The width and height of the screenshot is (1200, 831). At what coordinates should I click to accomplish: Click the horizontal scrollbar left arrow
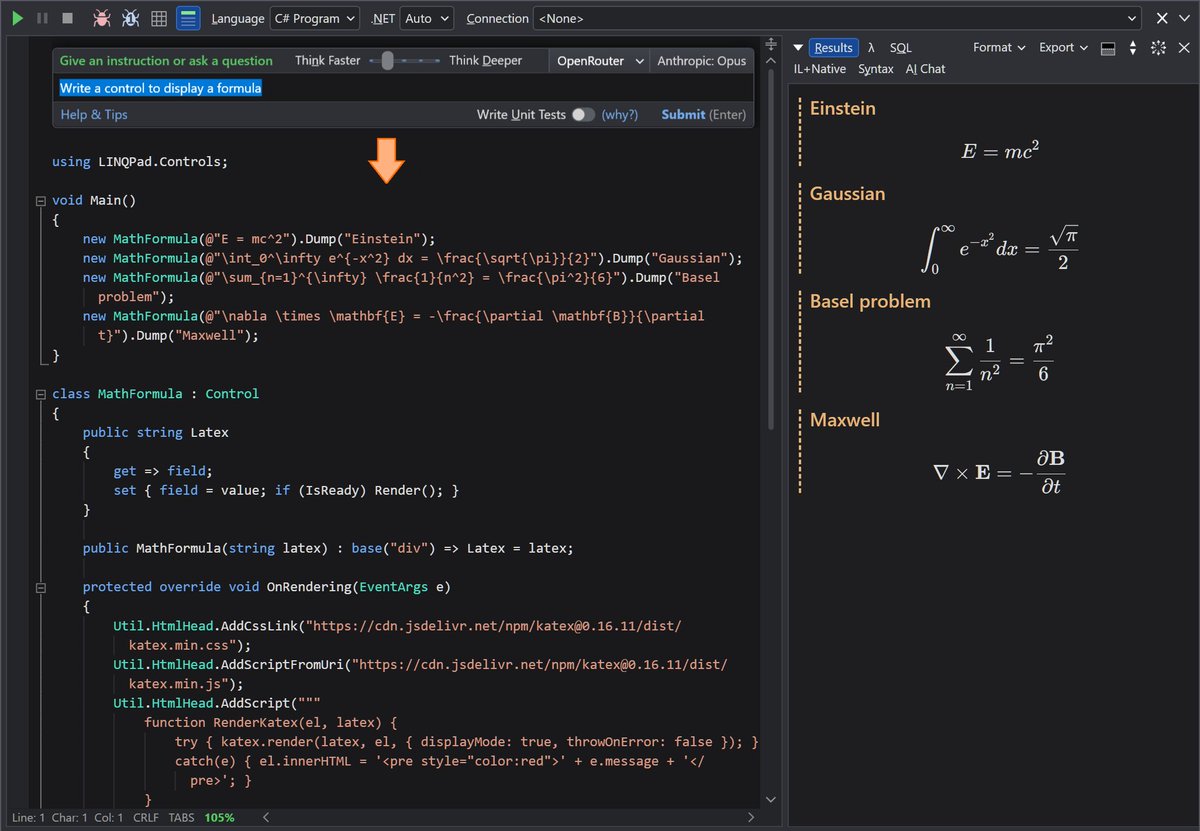(x=268, y=817)
